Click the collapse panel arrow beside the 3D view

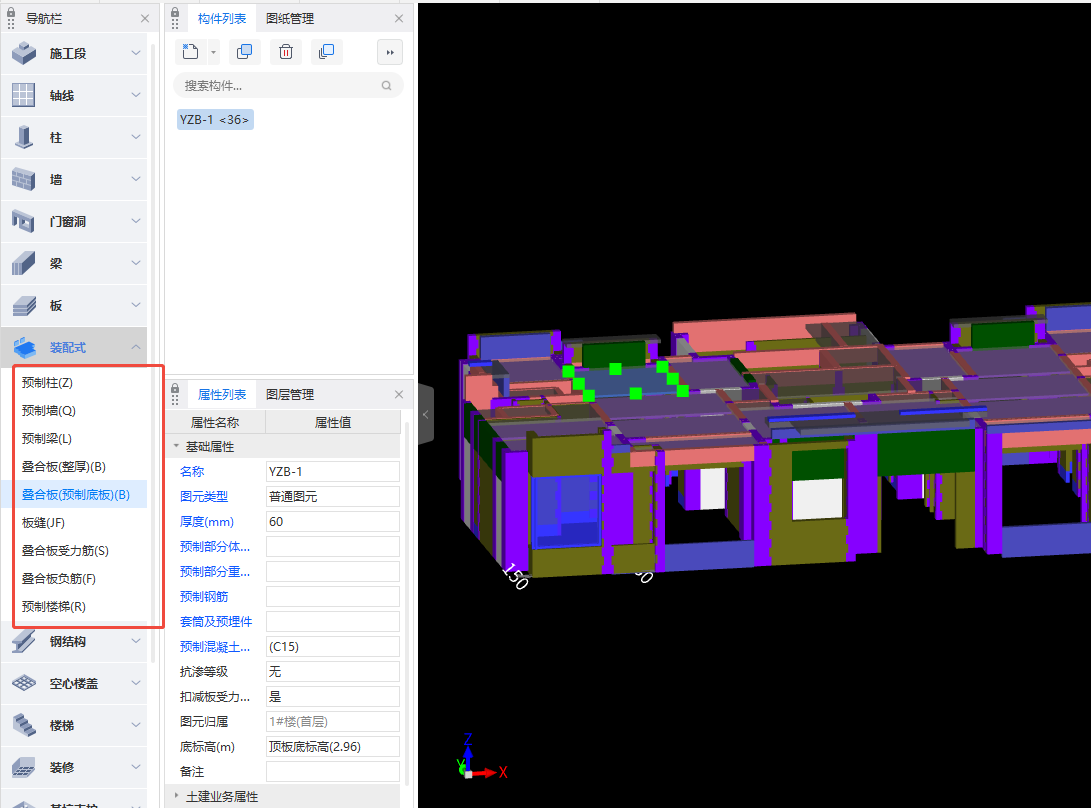[x=425, y=413]
